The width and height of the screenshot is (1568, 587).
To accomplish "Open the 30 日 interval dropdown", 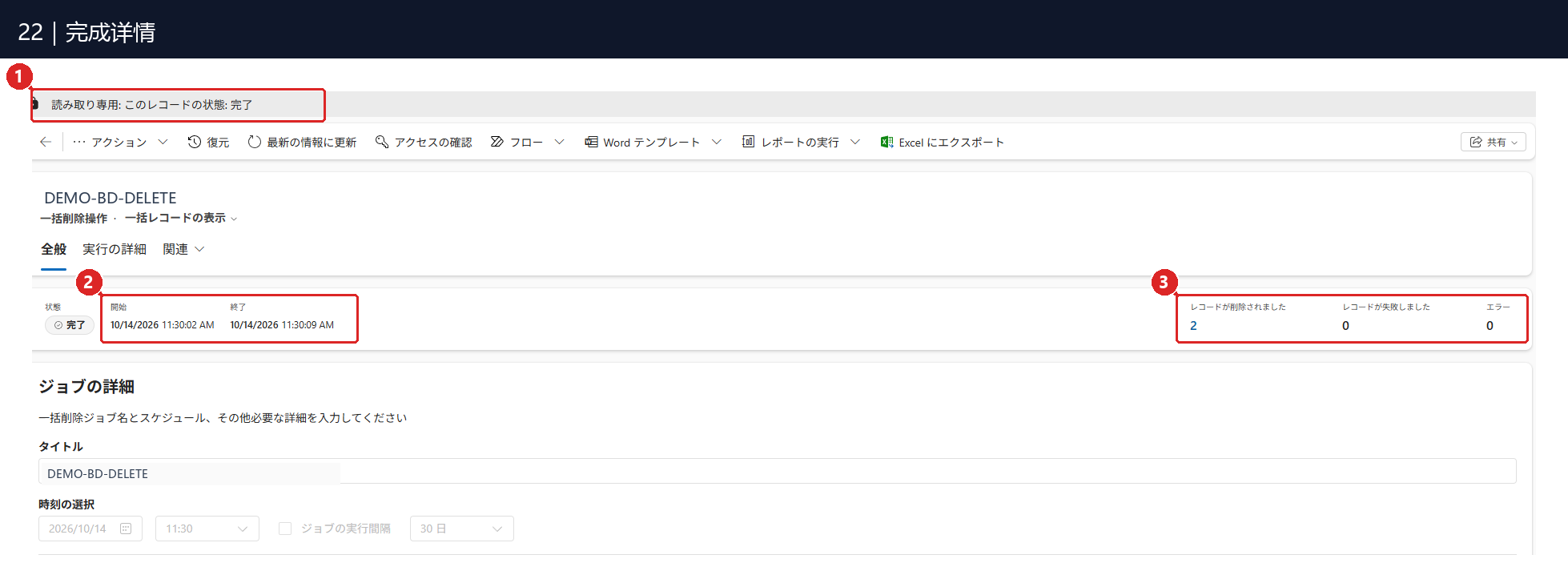I will coord(462,529).
